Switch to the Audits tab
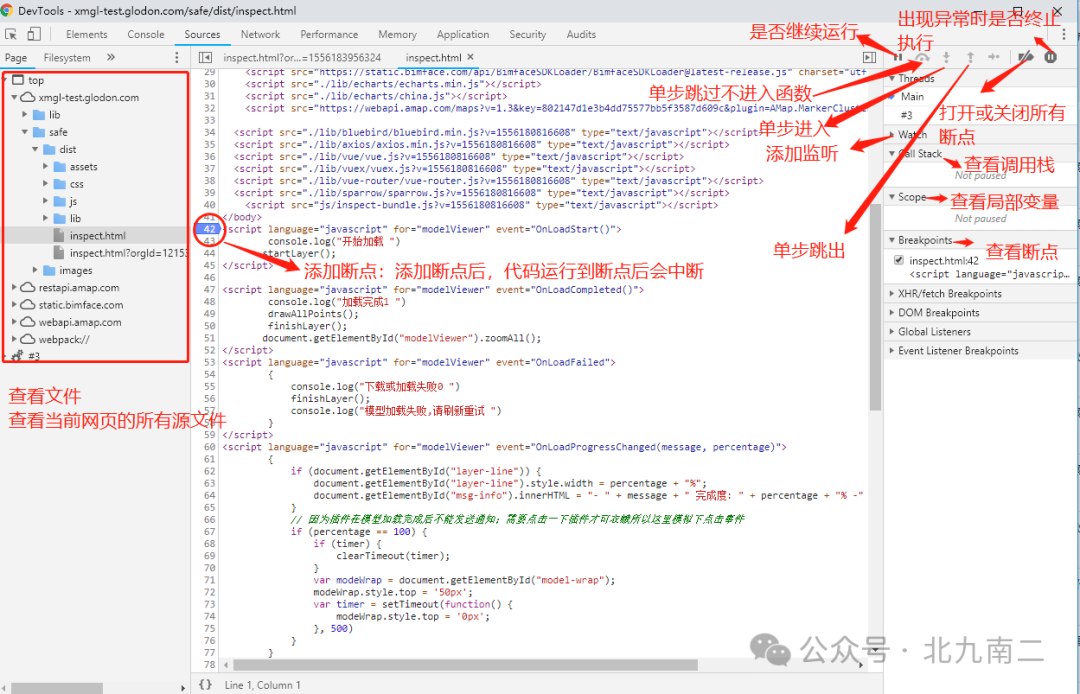This screenshot has width=1080, height=694. 581,34
